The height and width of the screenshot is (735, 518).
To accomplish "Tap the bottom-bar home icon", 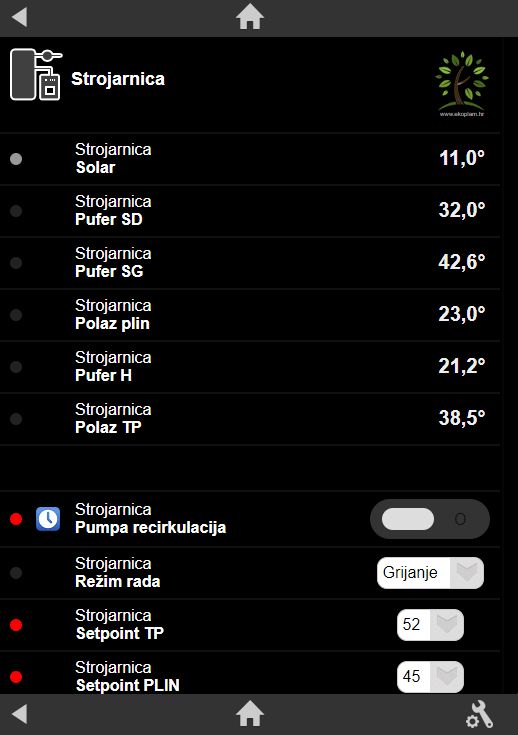I will tap(250, 714).
